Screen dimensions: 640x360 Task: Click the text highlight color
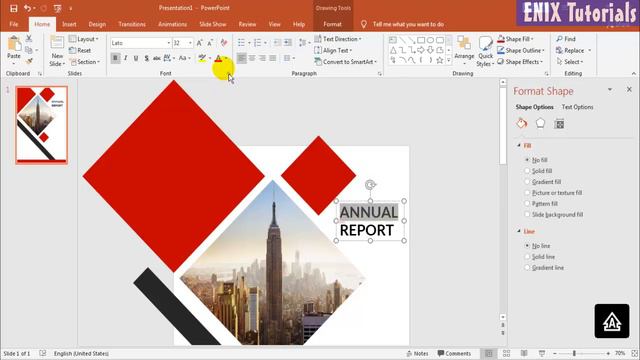[202, 58]
